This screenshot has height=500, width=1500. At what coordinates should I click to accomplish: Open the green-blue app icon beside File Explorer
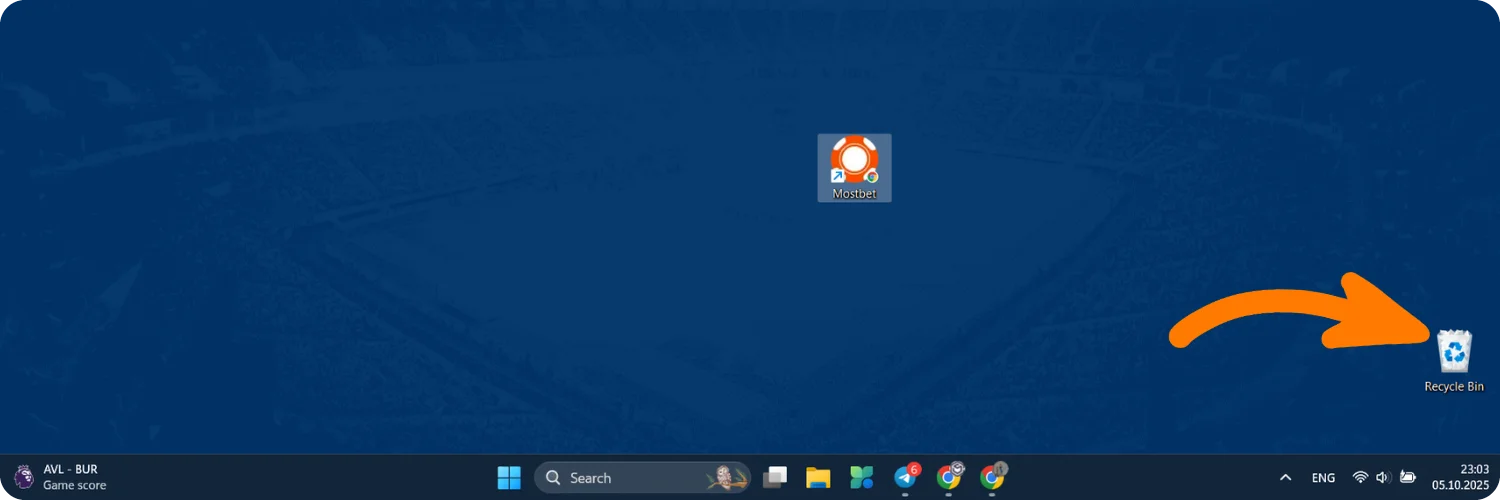point(862,478)
